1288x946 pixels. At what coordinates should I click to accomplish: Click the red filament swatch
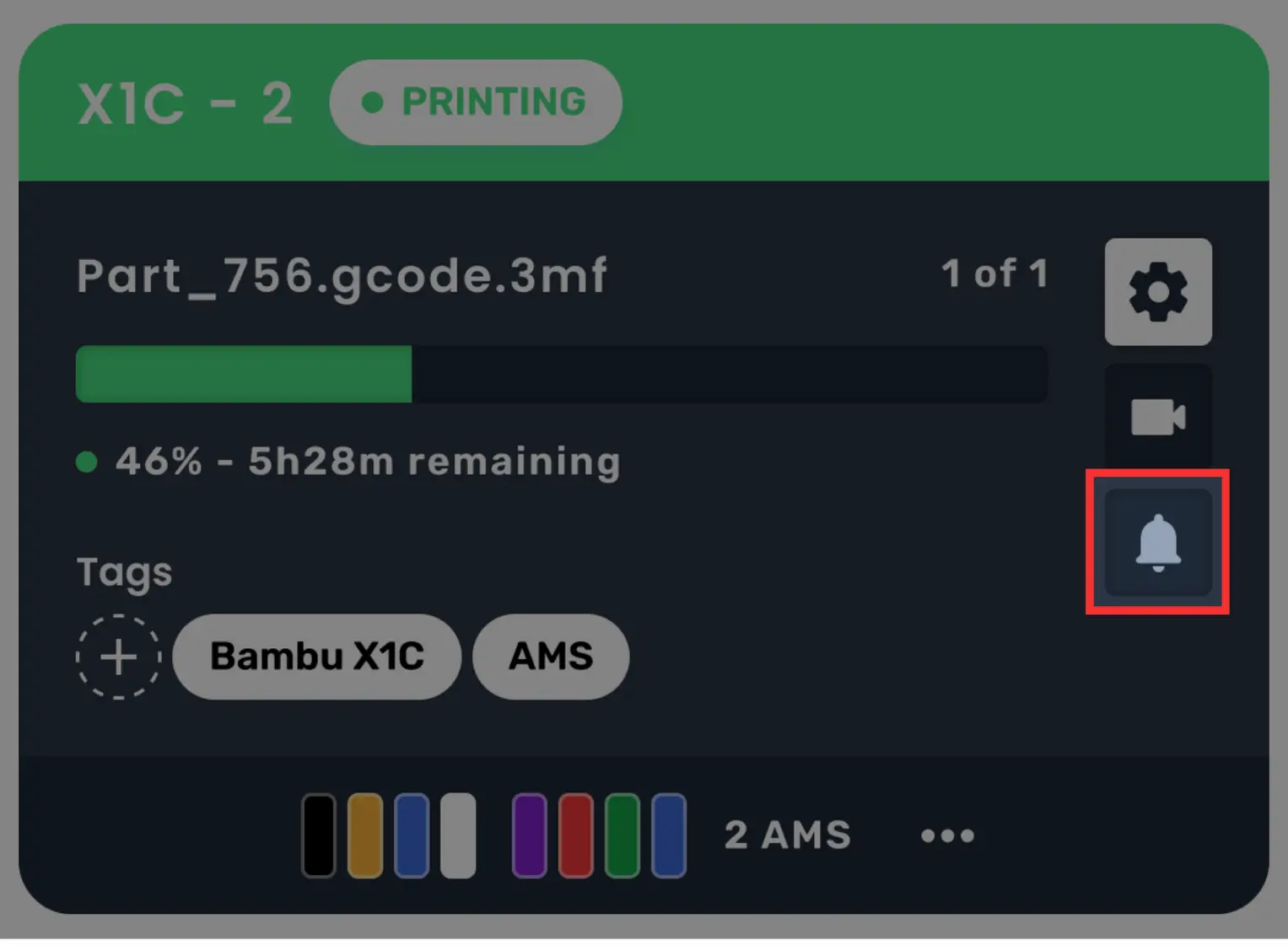(576, 835)
